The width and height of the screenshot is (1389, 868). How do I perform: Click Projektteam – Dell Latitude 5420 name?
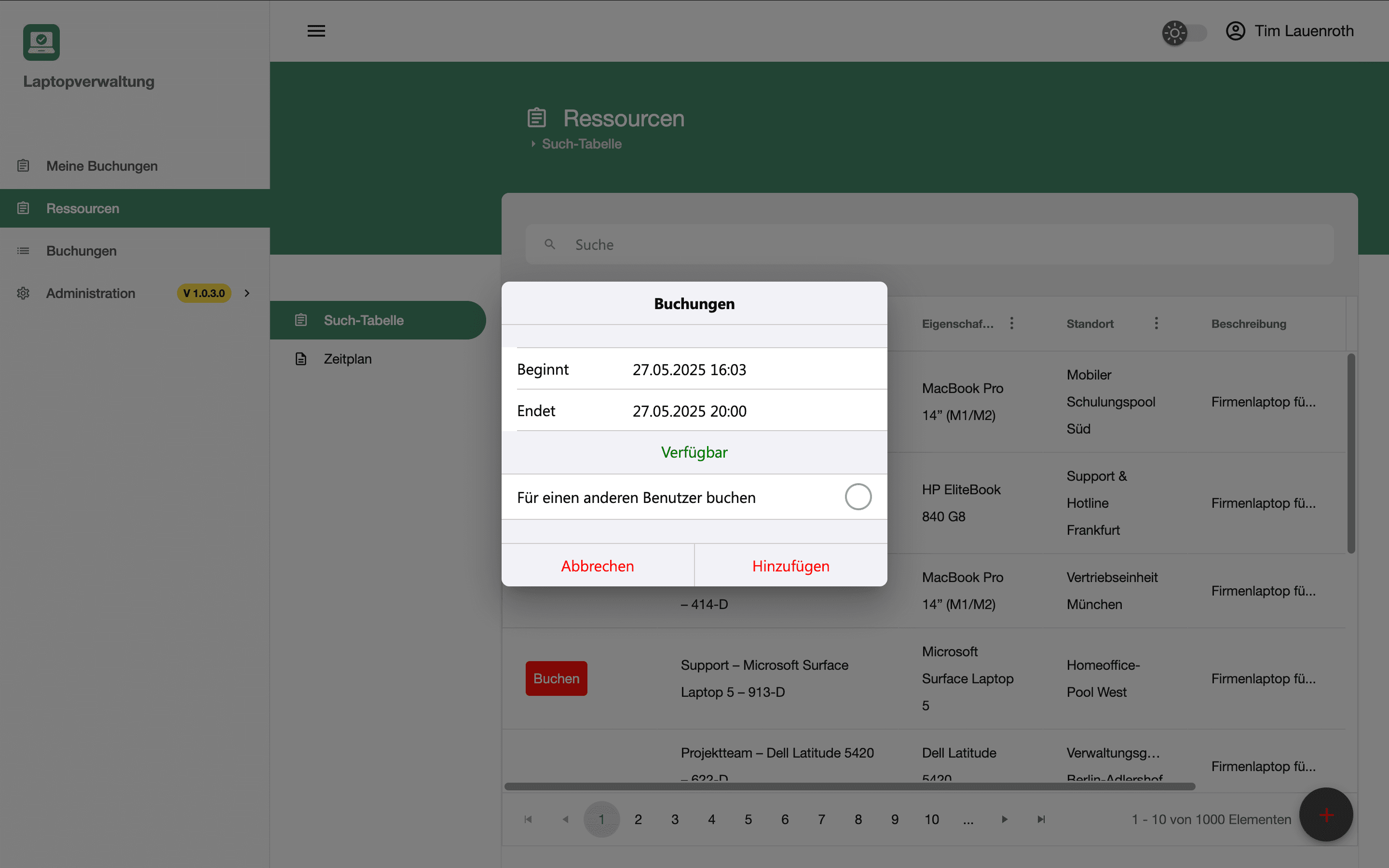pyautogui.click(x=777, y=765)
